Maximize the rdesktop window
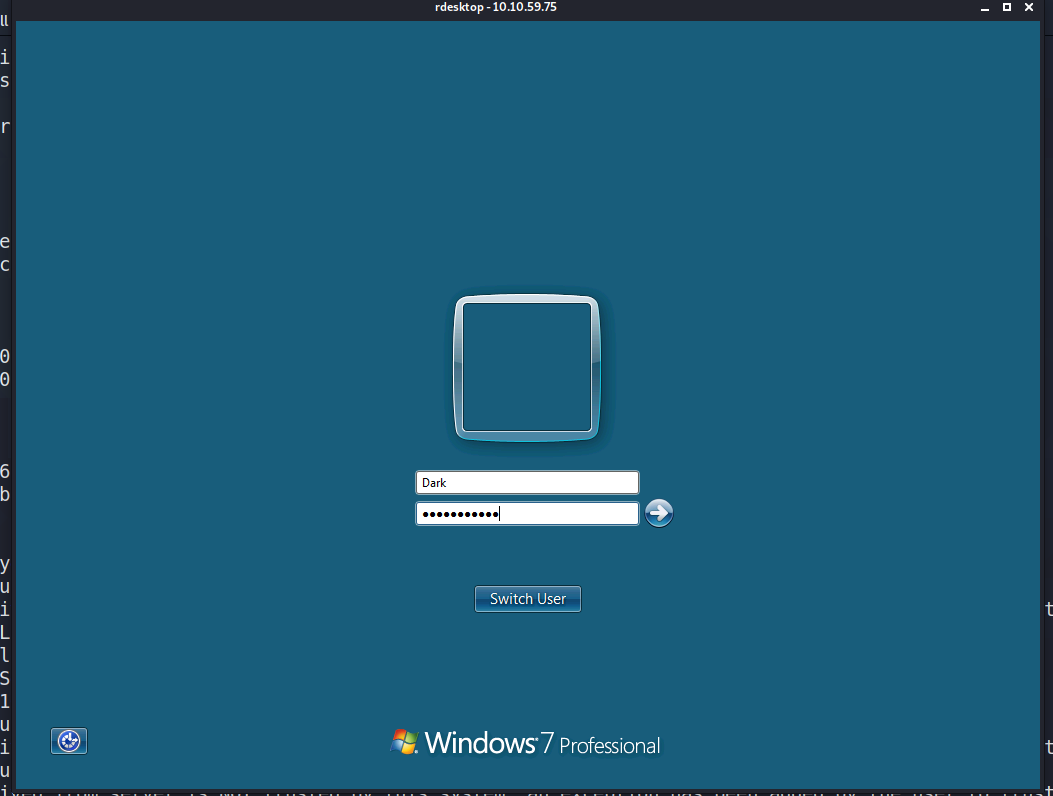This screenshot has width=1053, height=796. pyautogui.click(x=1007, y=7)
